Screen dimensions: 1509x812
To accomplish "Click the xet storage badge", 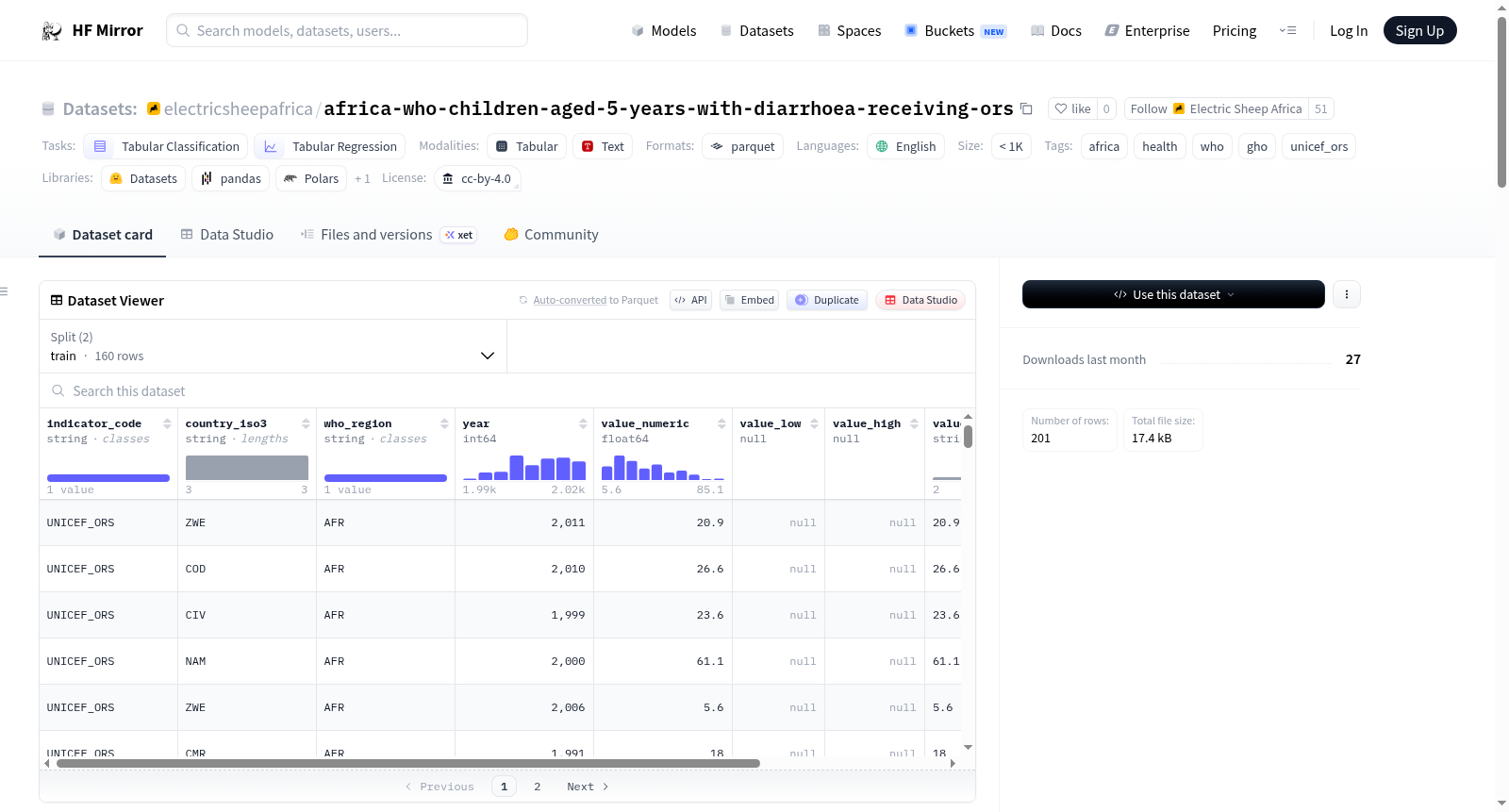I will coord(459,235).
